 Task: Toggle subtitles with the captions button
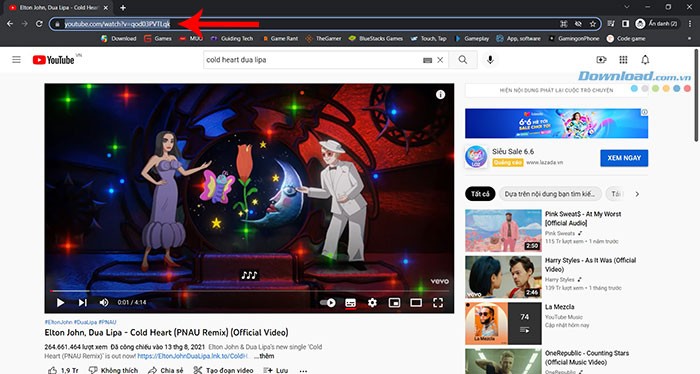[x=350, y=303]
